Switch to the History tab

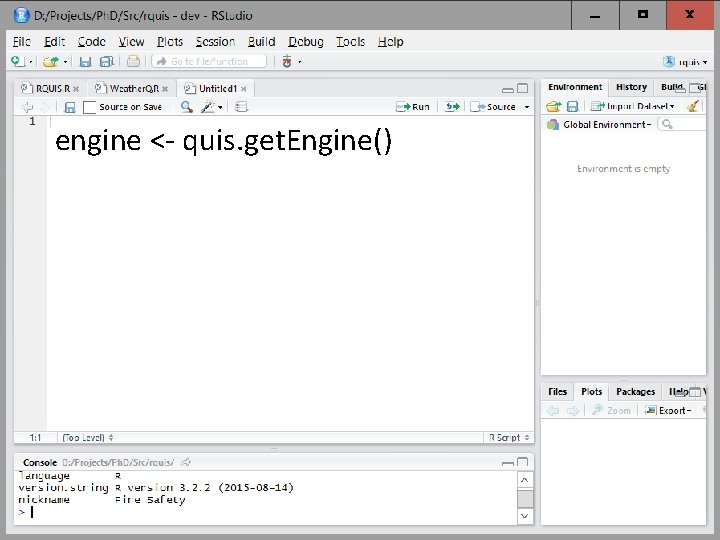[x=631, y=87]
